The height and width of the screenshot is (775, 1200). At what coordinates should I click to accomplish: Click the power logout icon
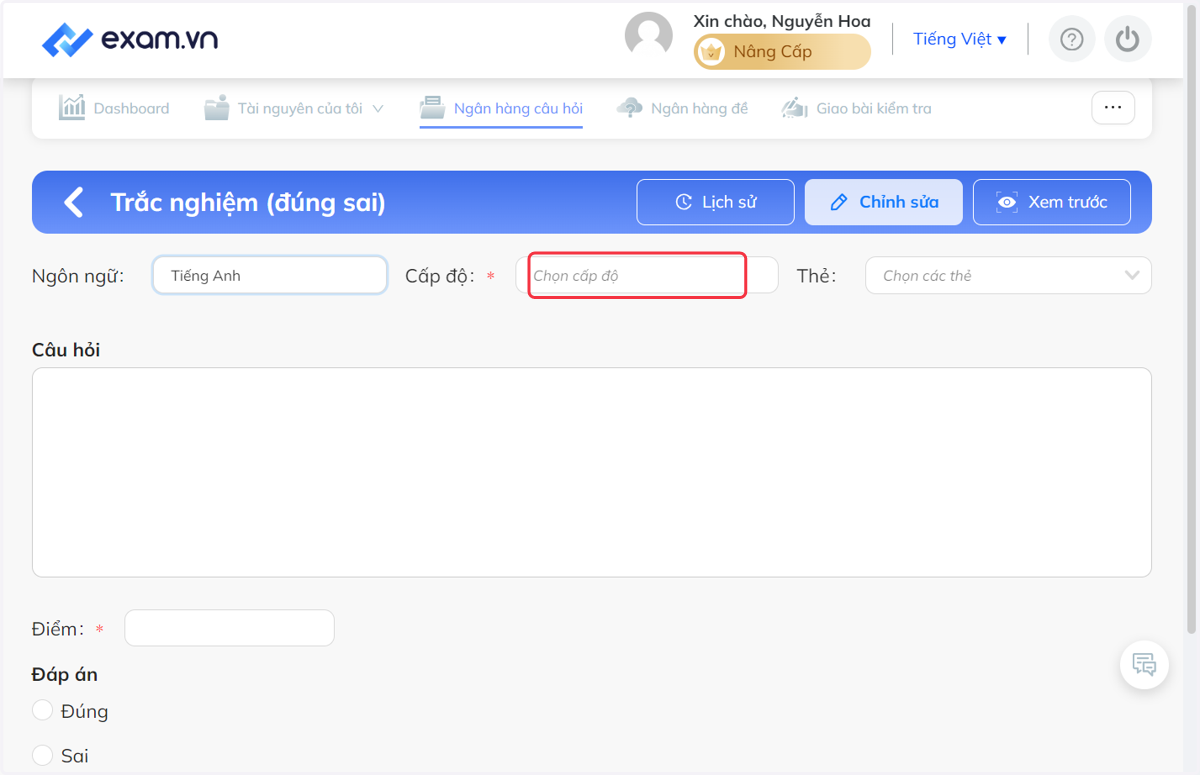click(1128, 39)
